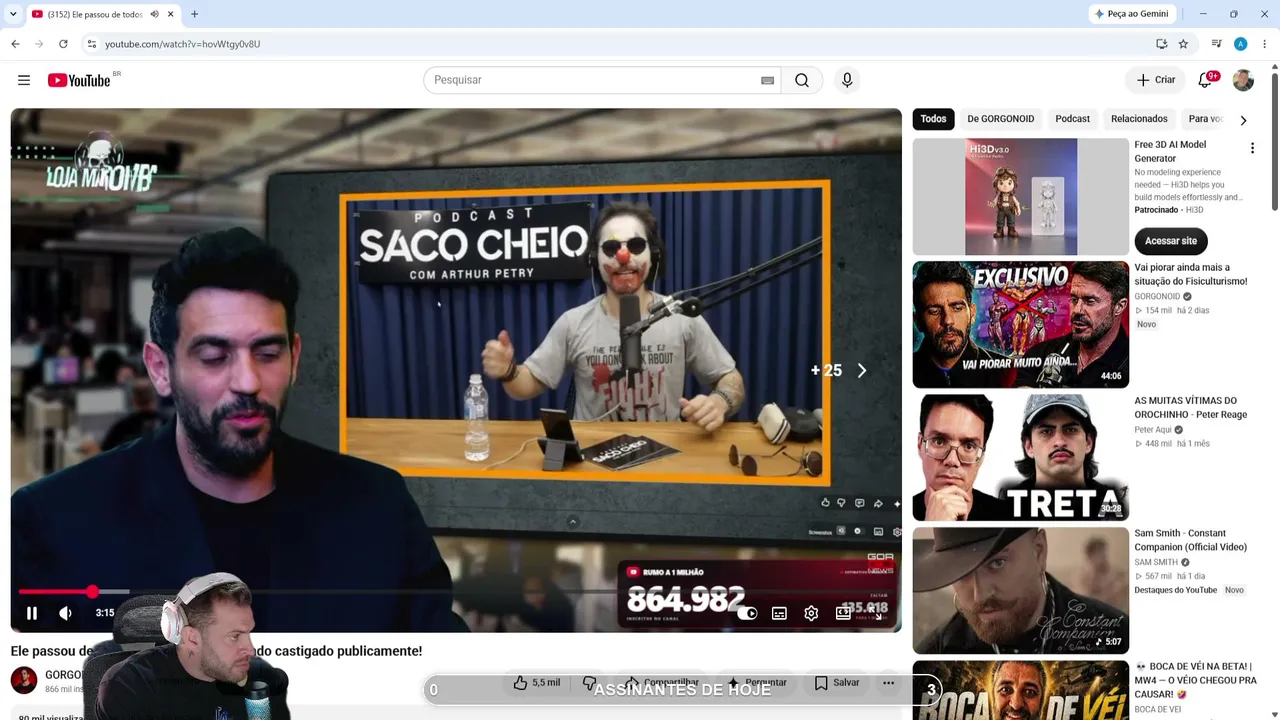Open the tab search dropdown
This screenshot has width=1280, height=720.
pos(13,14)
